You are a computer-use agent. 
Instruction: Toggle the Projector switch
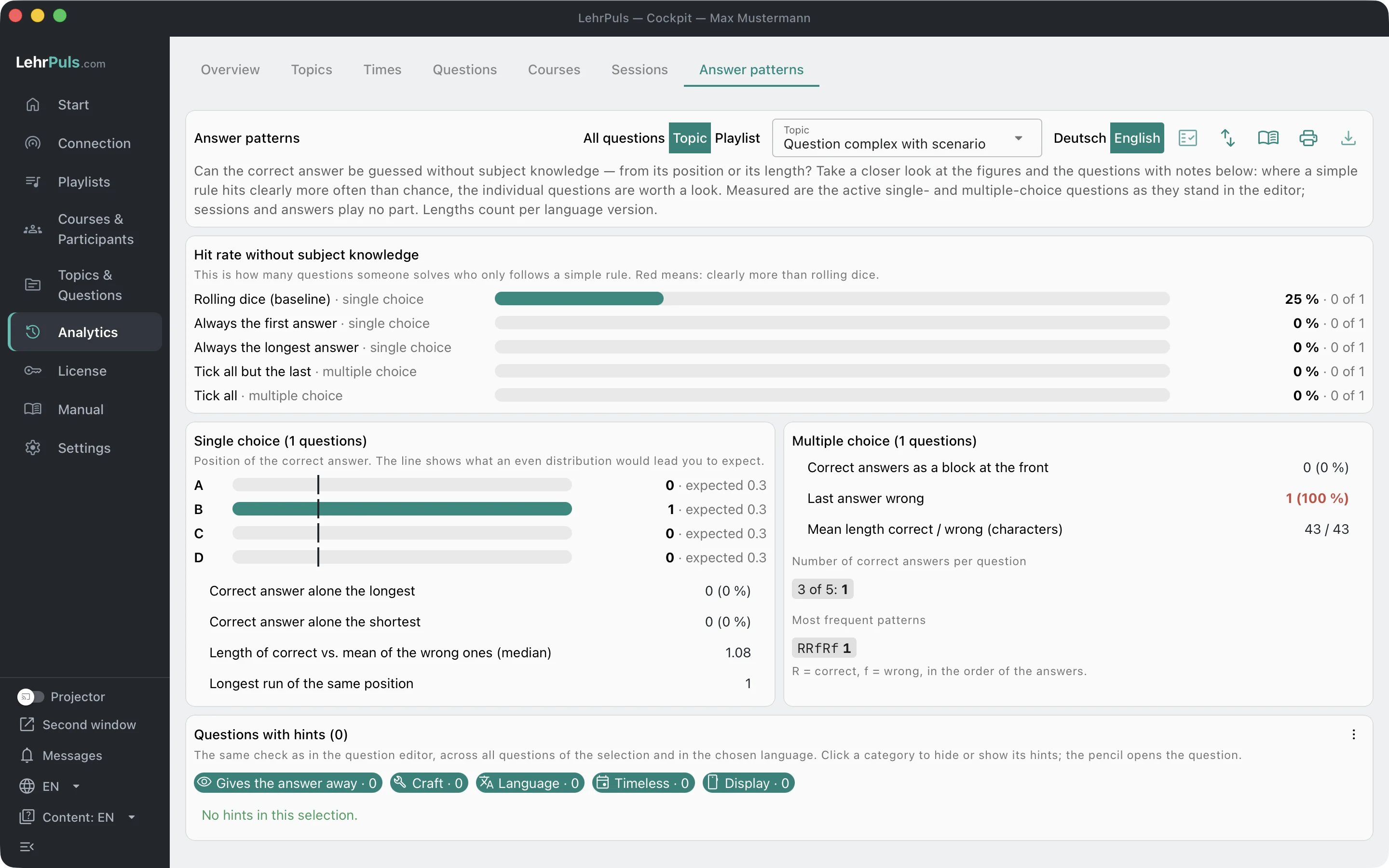pos(30,696)
